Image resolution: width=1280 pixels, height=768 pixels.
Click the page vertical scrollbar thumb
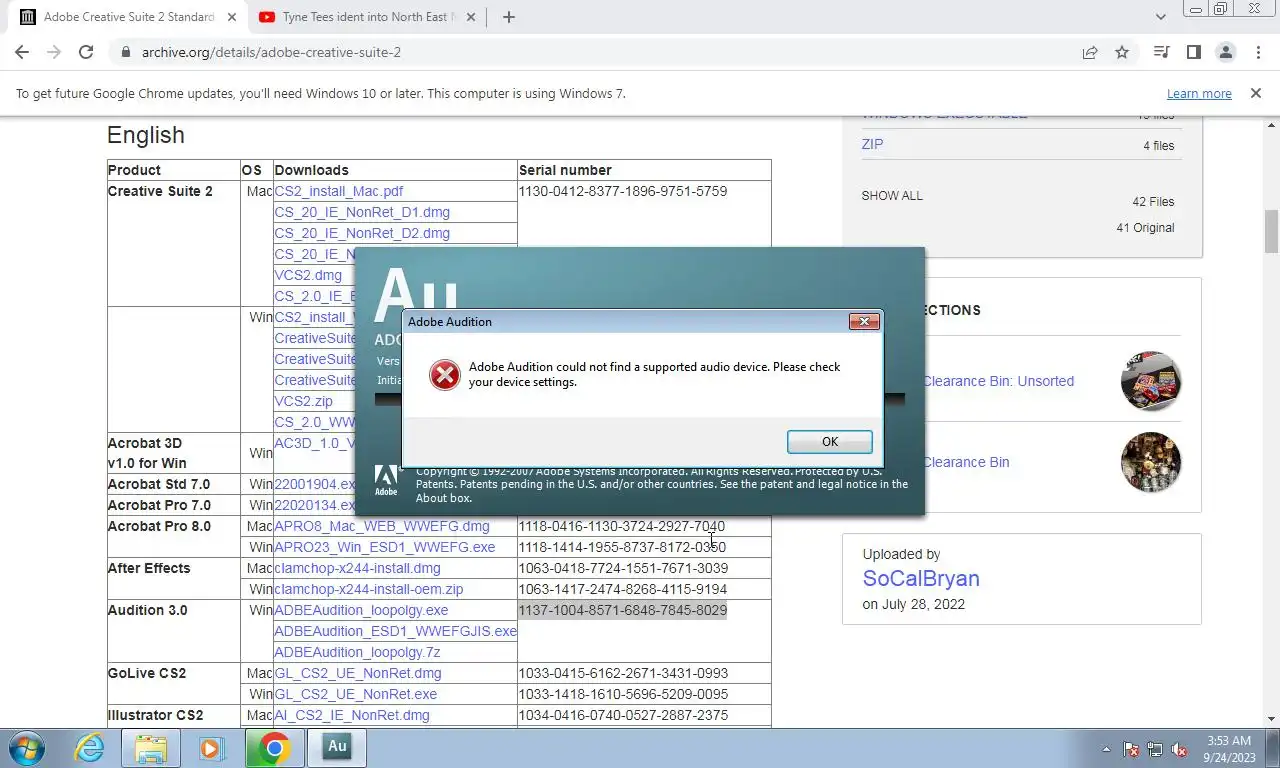tap(1272, 232)
